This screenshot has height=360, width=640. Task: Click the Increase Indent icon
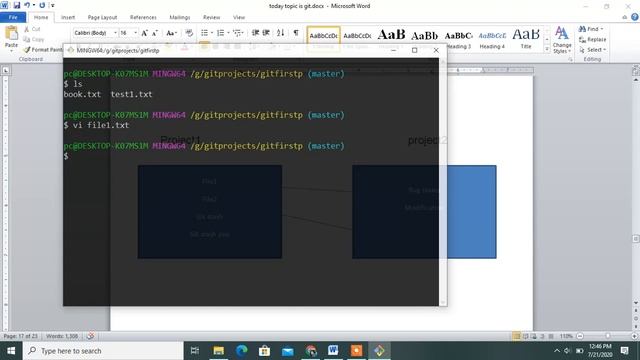coord(266,33)
